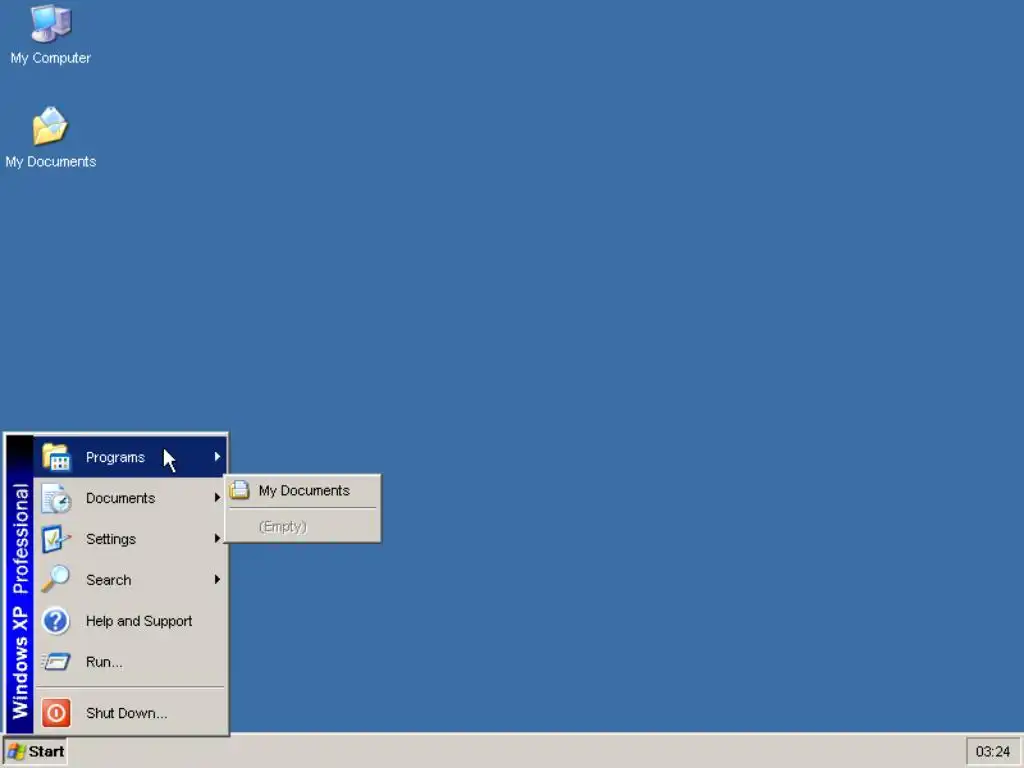Click the red Shut Down power icon
The height and width of the screenshot is (768, 1024).
point(56,712)
